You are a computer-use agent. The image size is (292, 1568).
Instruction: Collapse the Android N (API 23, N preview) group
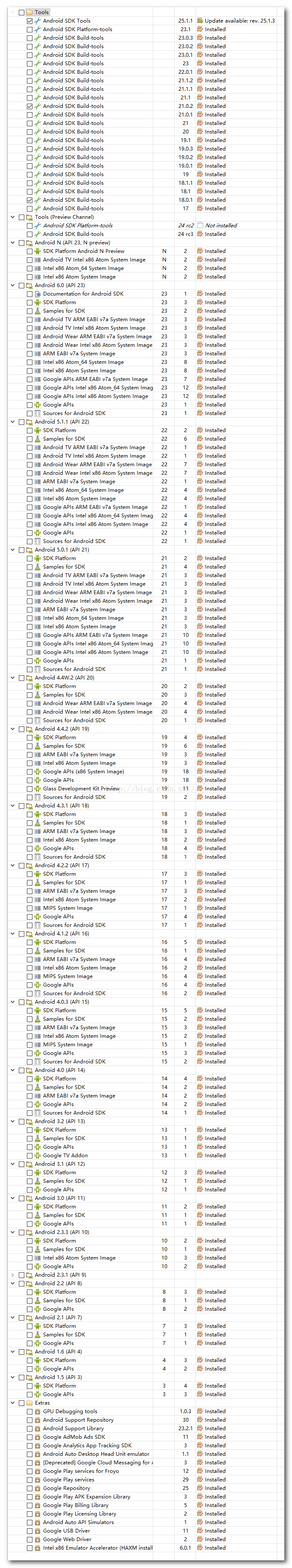click(13, 242)
